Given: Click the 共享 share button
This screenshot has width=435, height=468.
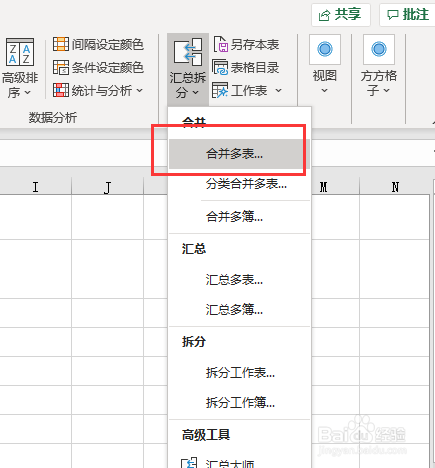Looking at the screenshot, I should click(x=341, y=15).
